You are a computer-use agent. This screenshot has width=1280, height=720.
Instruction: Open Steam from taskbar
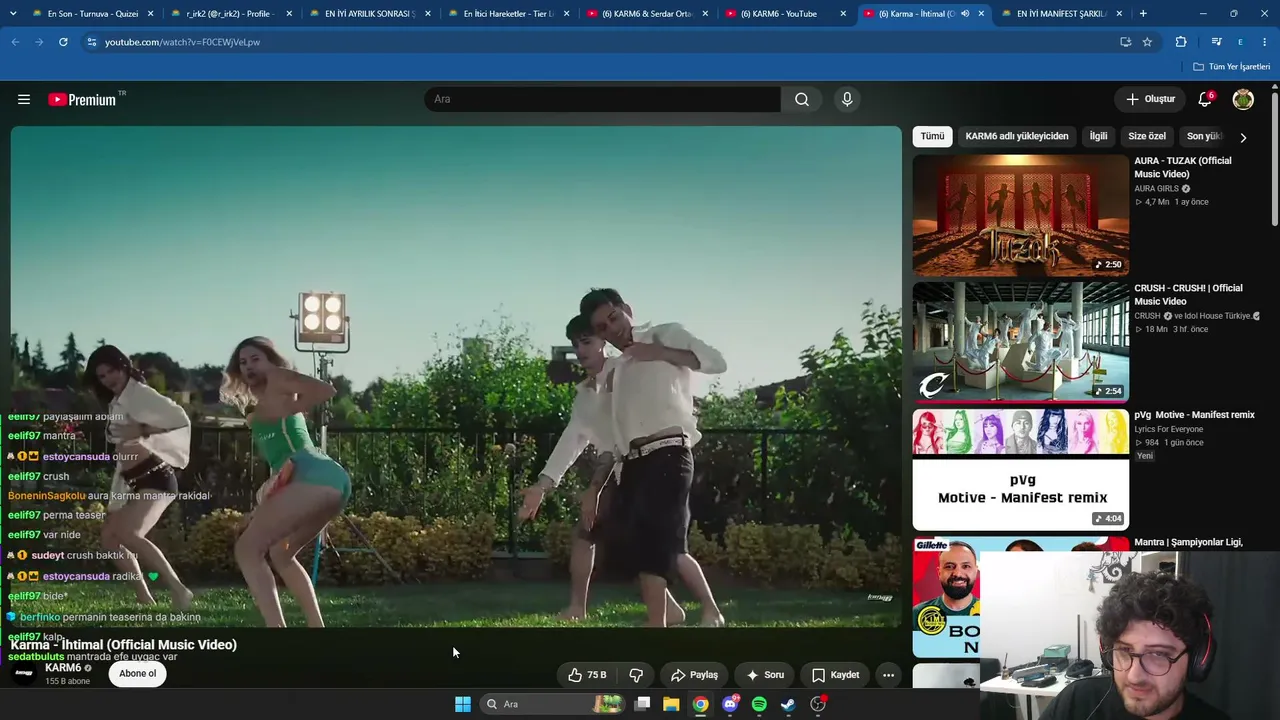click(788, 704)
